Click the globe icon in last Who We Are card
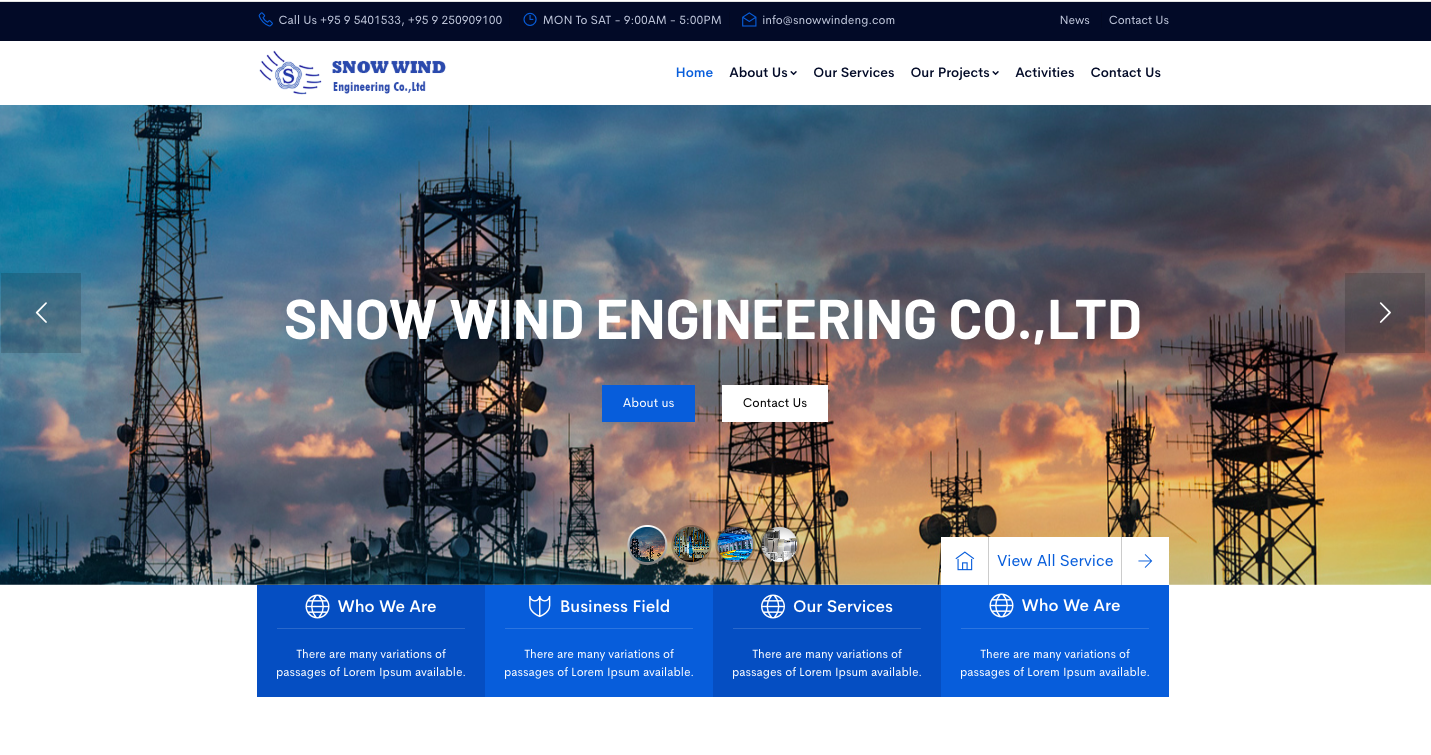 click(x=1001, y=605)
